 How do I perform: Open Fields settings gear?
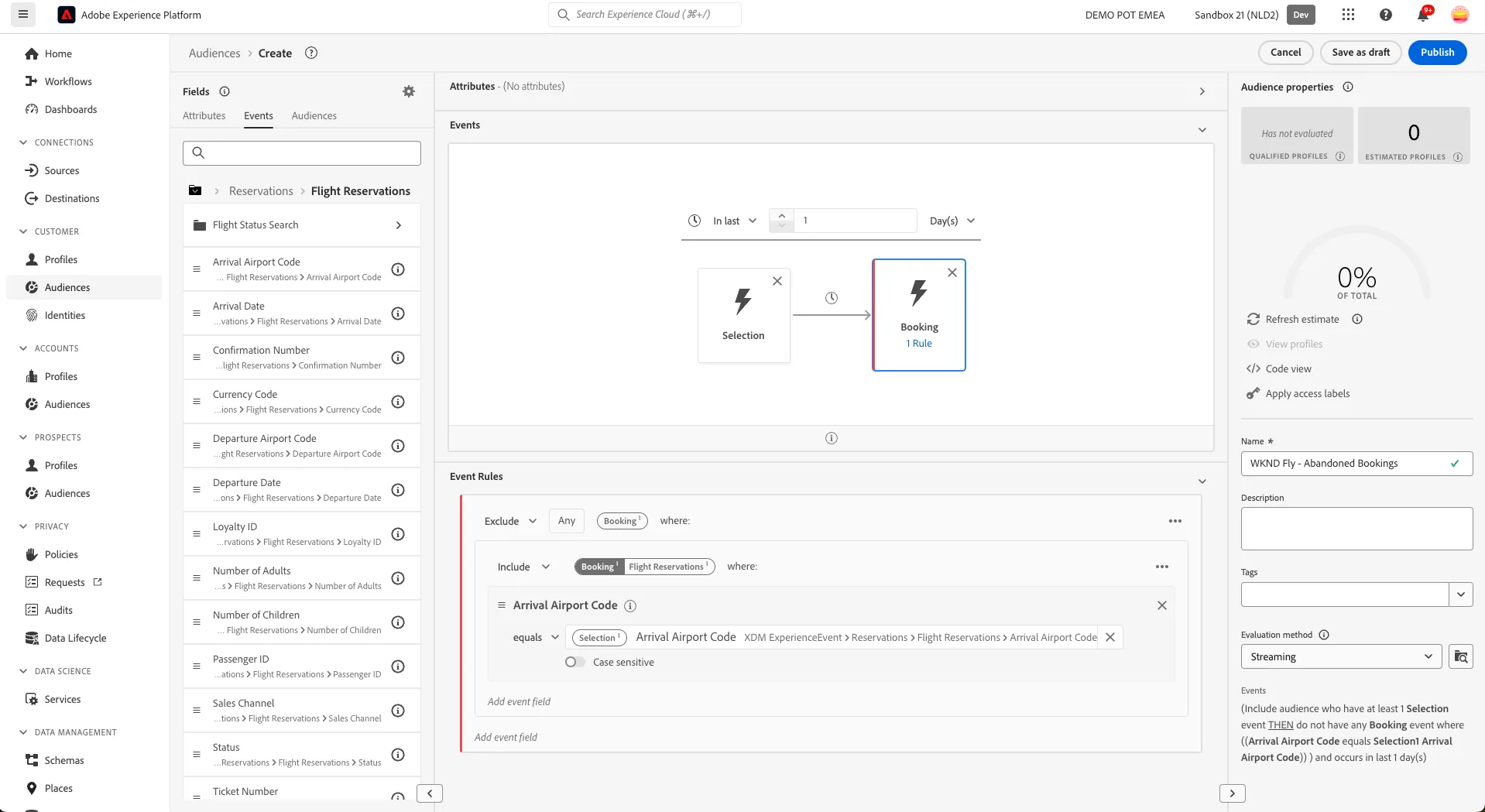click(409, 91)
